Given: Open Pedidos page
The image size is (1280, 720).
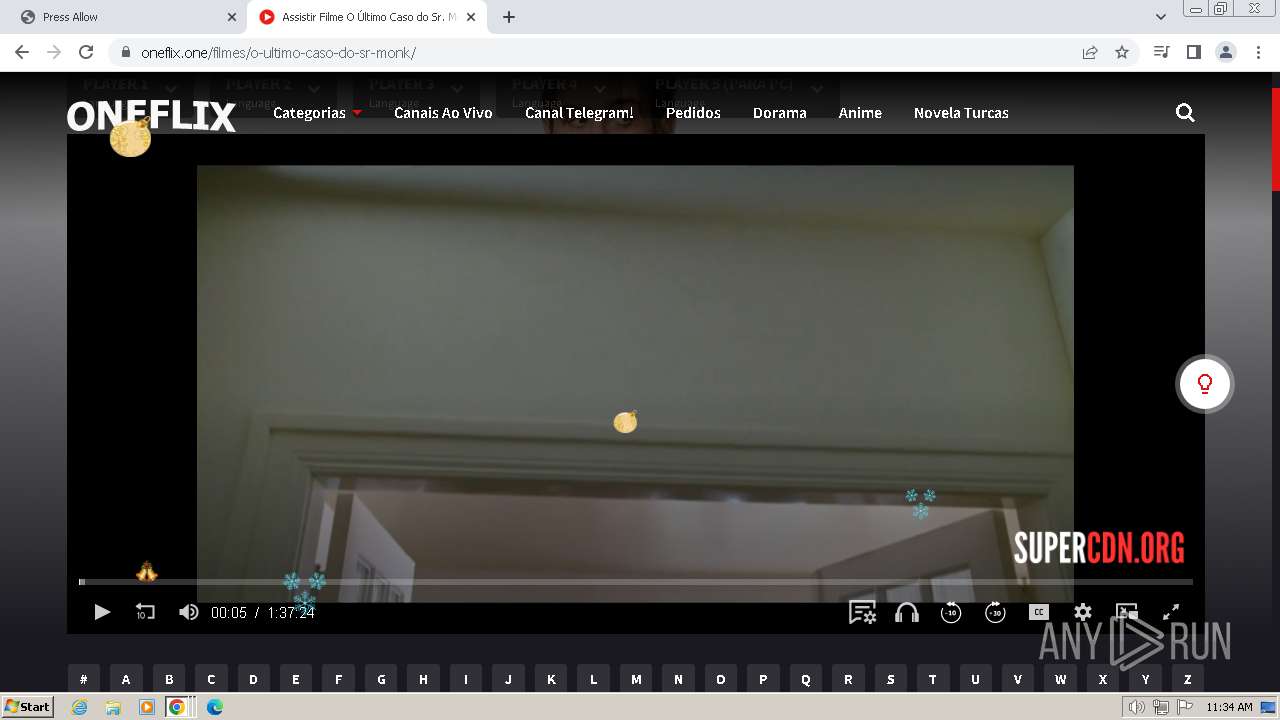Looking at the screenshot, I should pos(693,113).
